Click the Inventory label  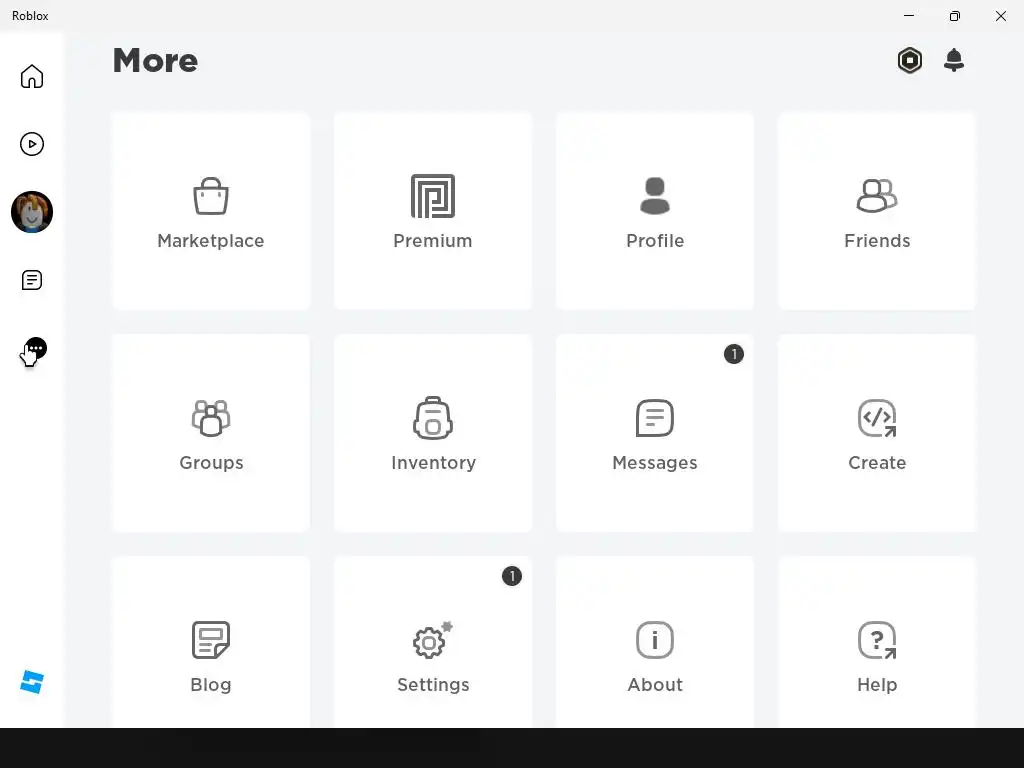click(x=434, y=463)
